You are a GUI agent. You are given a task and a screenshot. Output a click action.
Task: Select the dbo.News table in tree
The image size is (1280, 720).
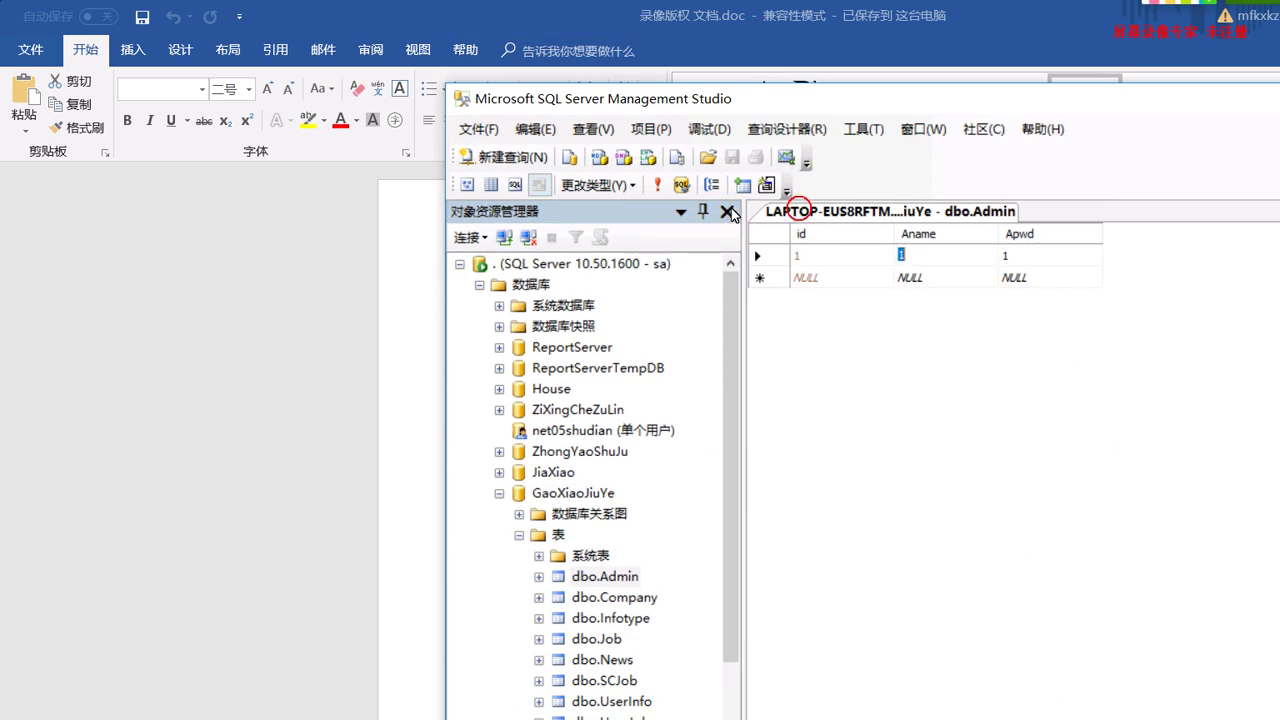(602, 660)
